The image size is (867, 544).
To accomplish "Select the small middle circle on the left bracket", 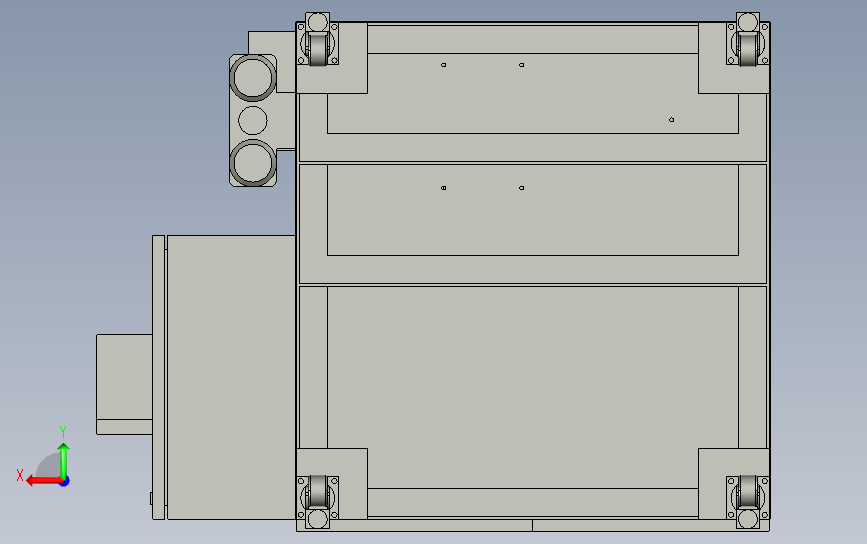I will tap(253, 121).
